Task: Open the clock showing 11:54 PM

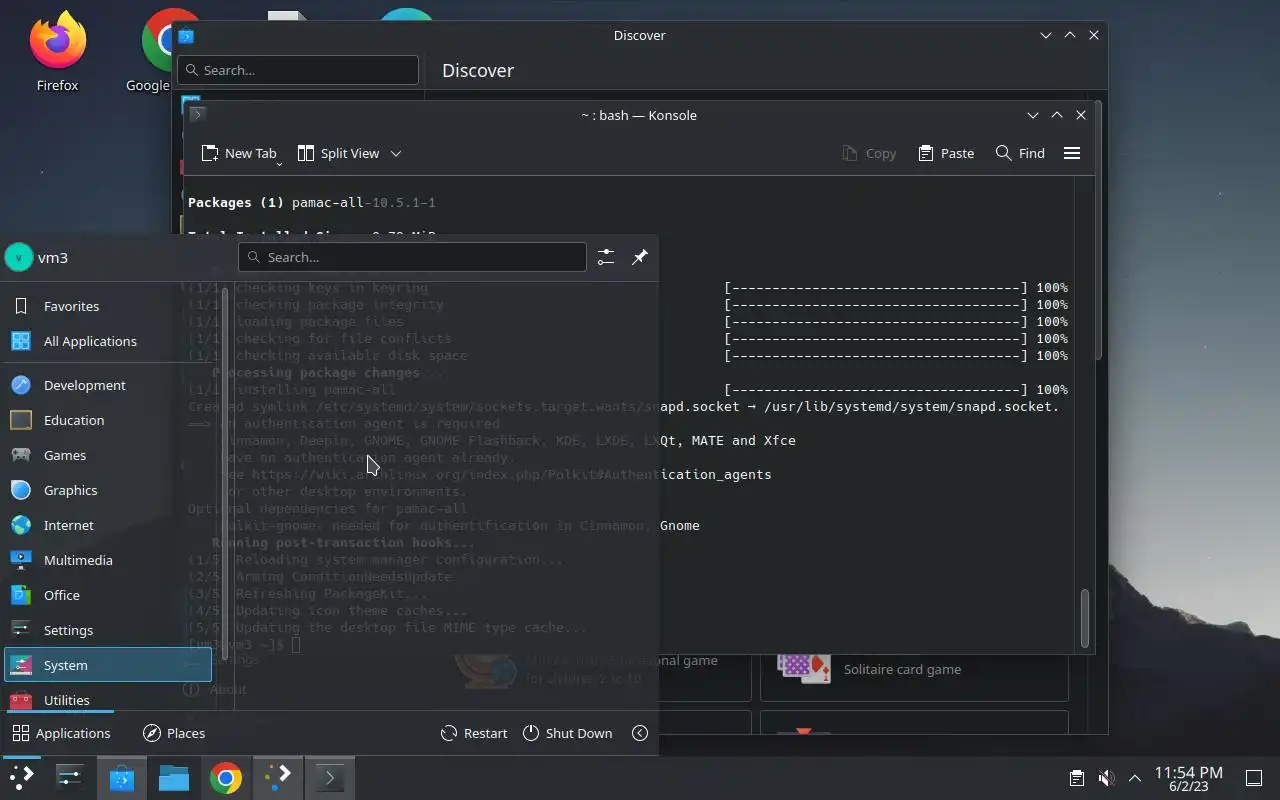Action: pyautogui.click(x=1188, y=778)
